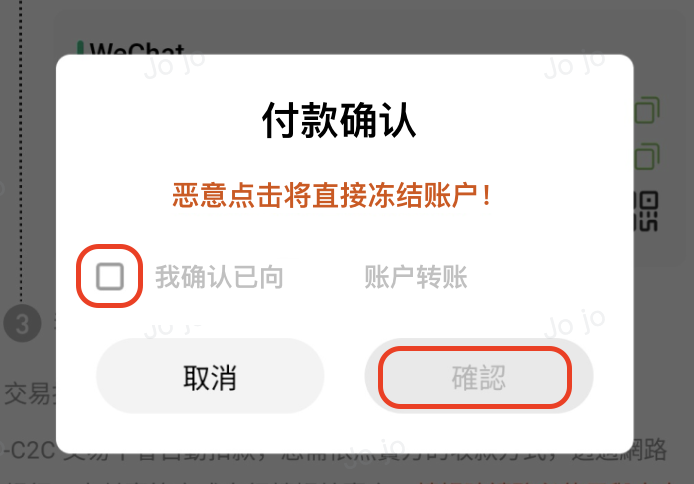Open the QR code icon behind dialog
694x484 pixels.
coord(646,211)
